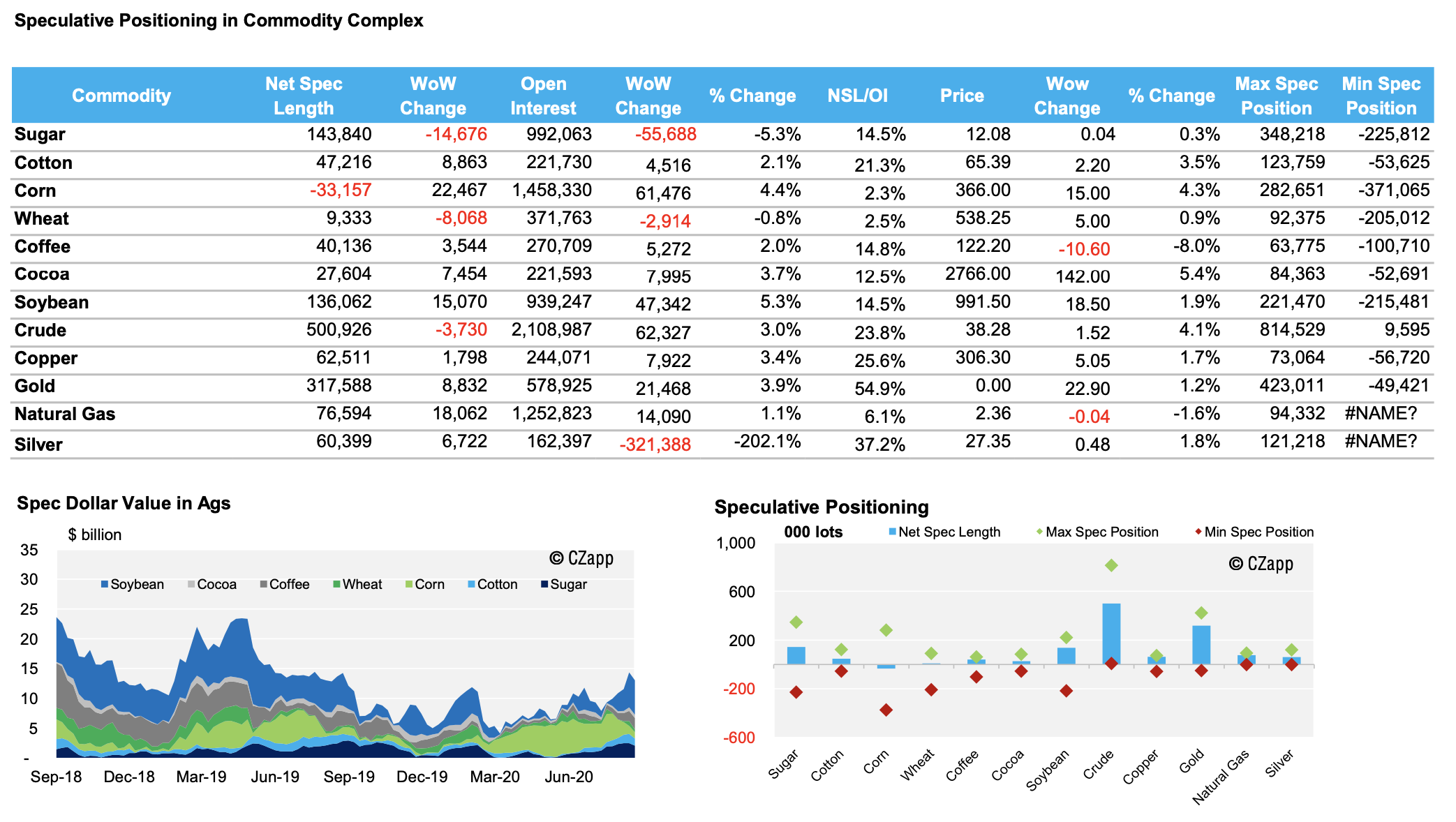This screenshot has width=1456, height=822.
Task: Click the Open Interest column header
Action: (x=543, y=96)
